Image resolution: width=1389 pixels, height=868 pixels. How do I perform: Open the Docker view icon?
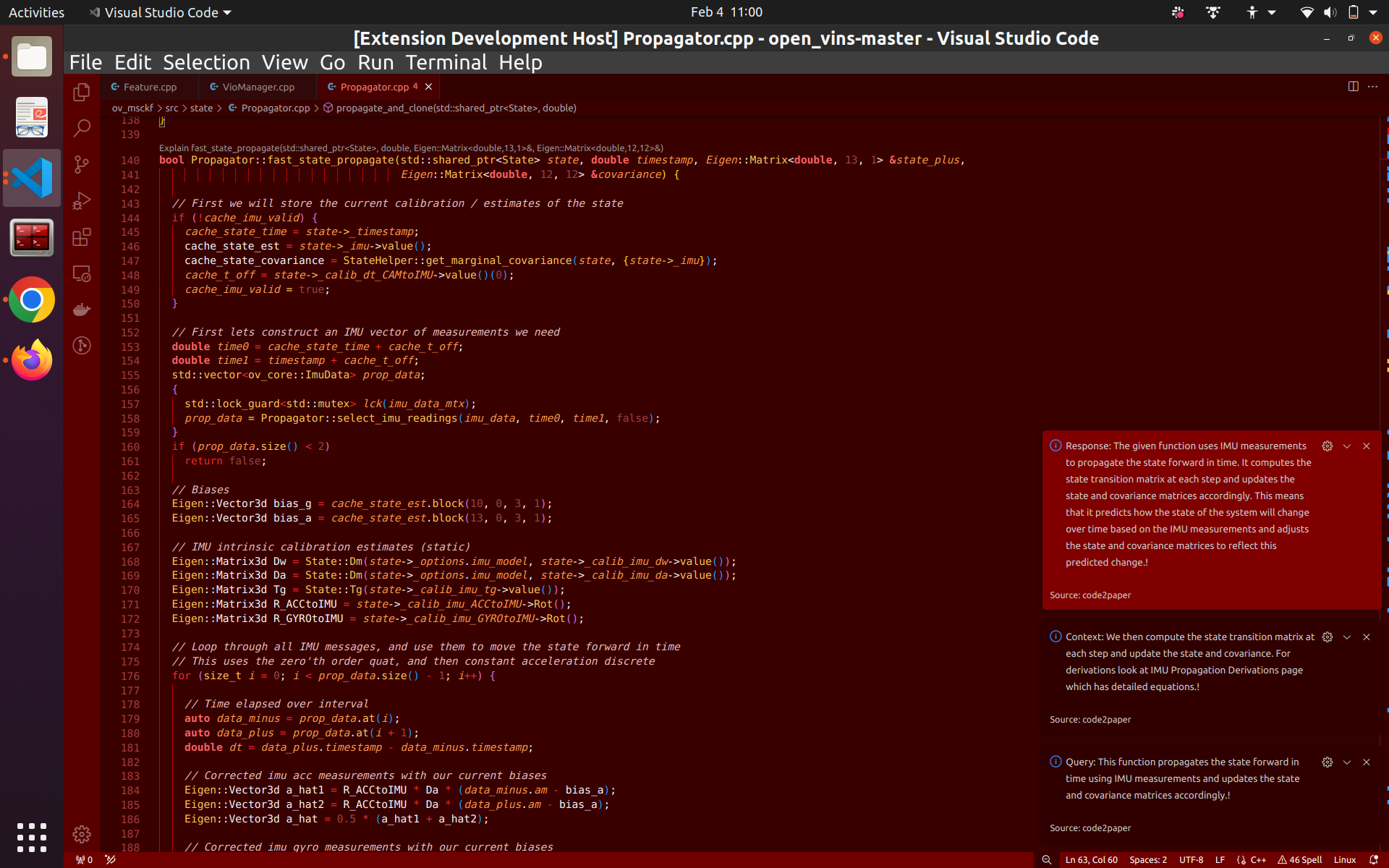pyautogui.click(x=82, y=310)
